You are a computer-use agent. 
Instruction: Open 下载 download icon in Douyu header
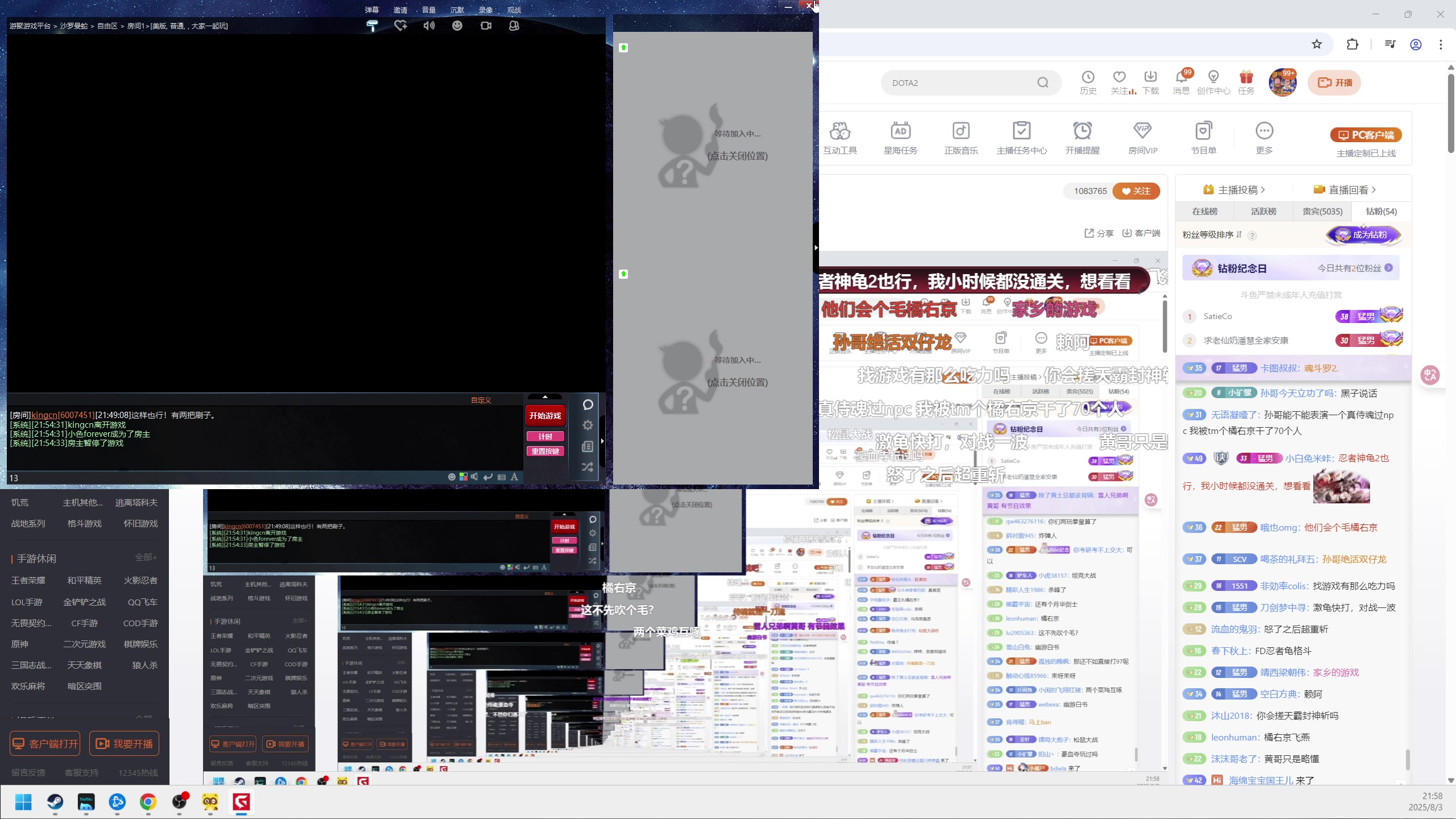pyautogui.click(x=1151, y=82)
